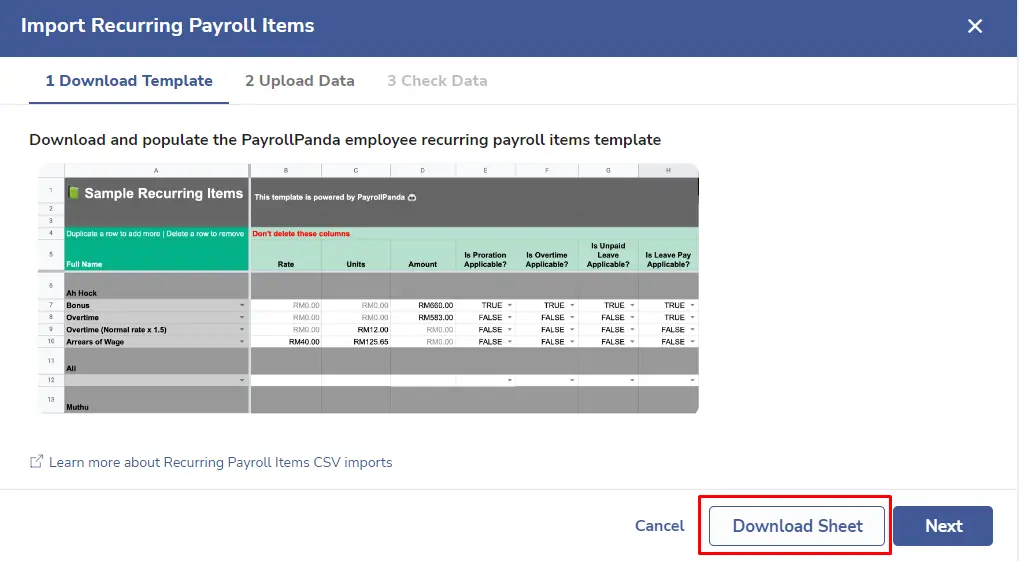The width and height of the screenshot is (1019, 561).
Task: Select the Download Template tab
Action: 129,81
